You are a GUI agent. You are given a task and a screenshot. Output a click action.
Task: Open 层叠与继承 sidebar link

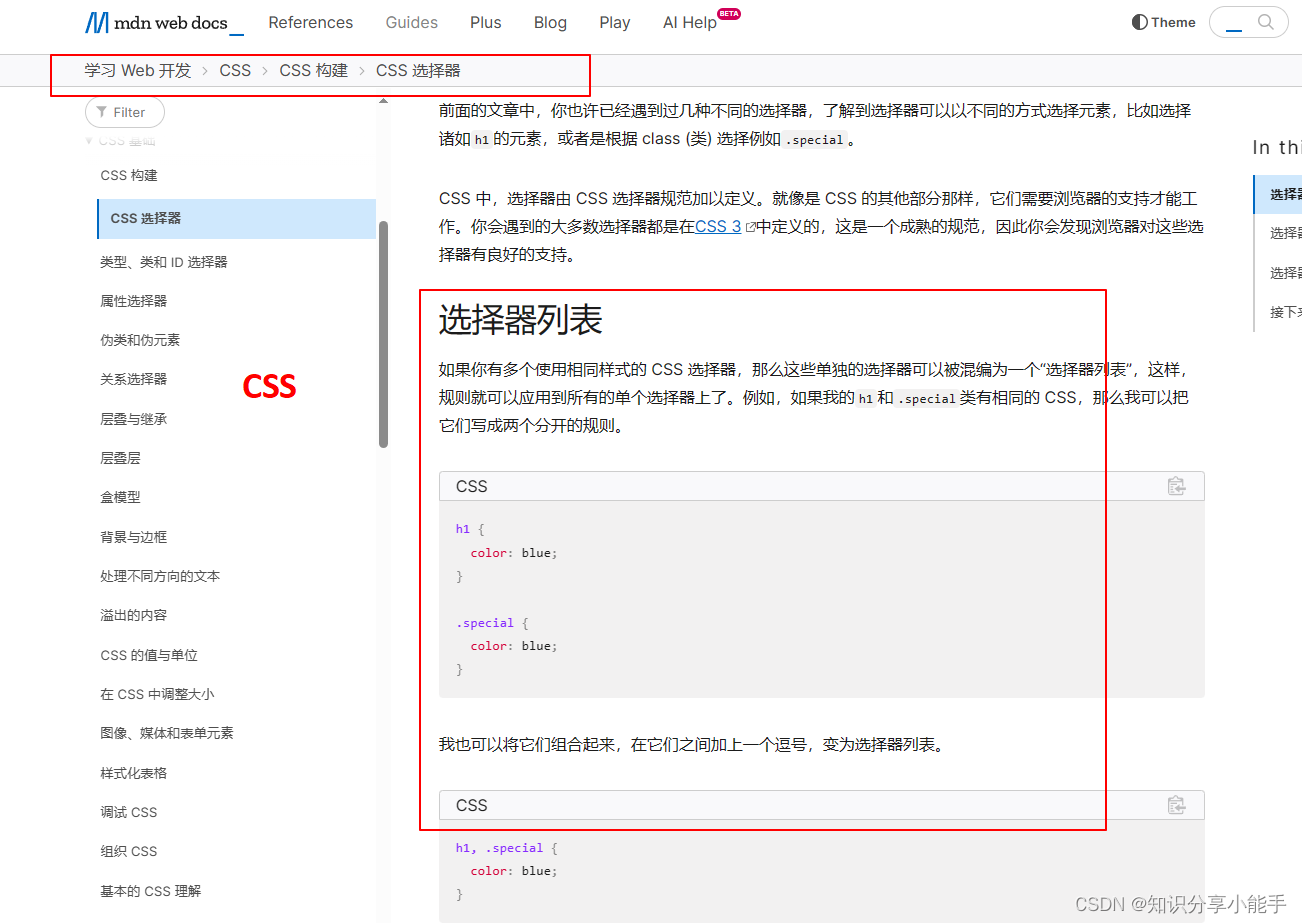[x=134, y=419]
